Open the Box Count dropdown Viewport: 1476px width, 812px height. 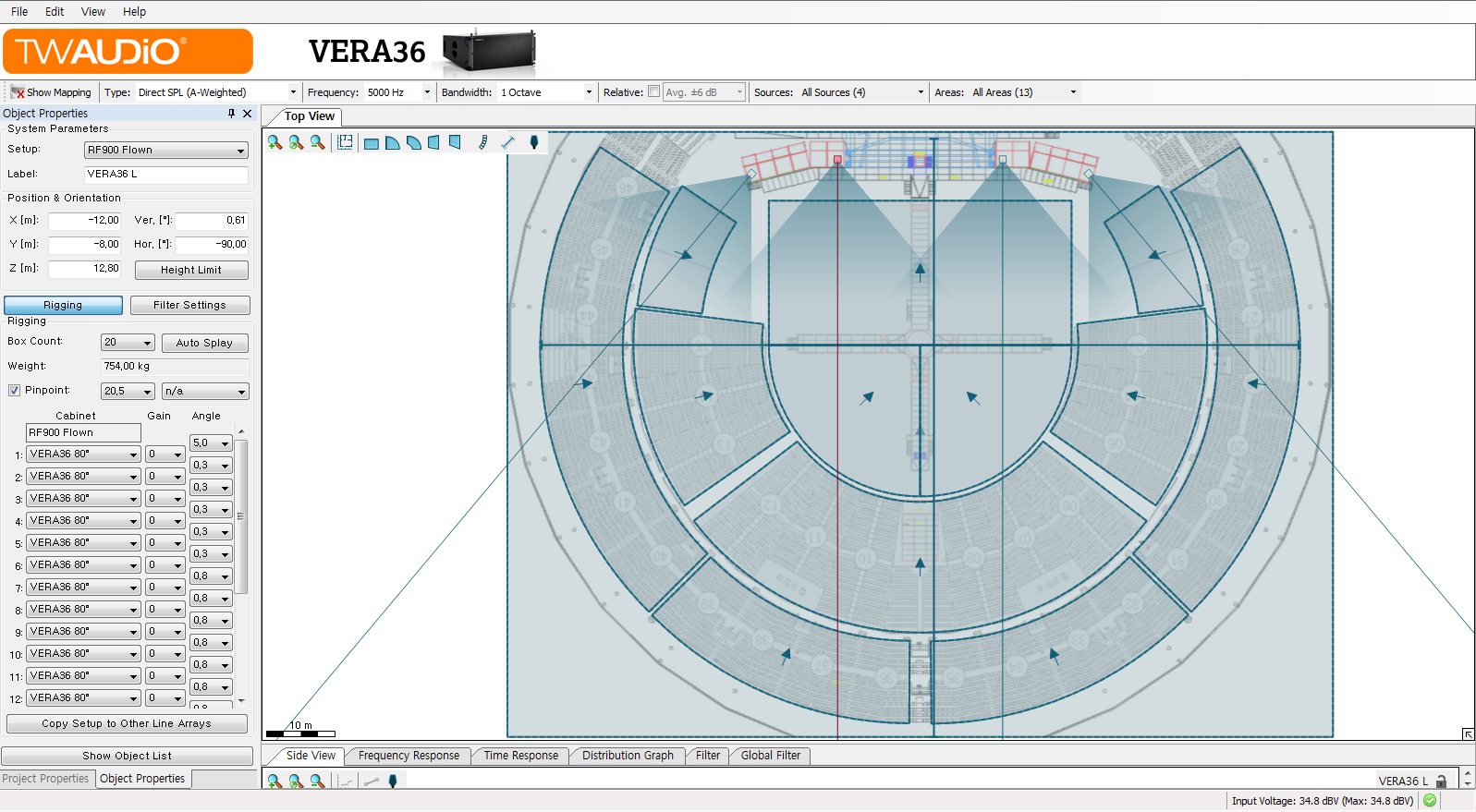click(128, 343)
